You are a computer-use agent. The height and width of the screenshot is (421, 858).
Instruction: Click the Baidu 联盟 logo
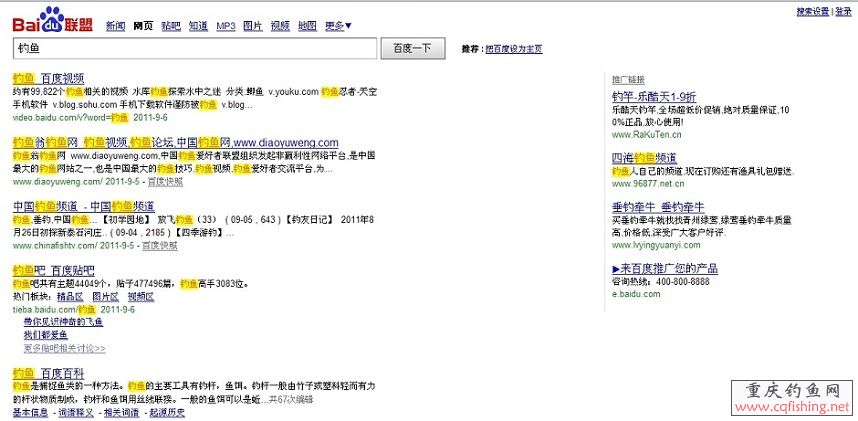[53, 21]
